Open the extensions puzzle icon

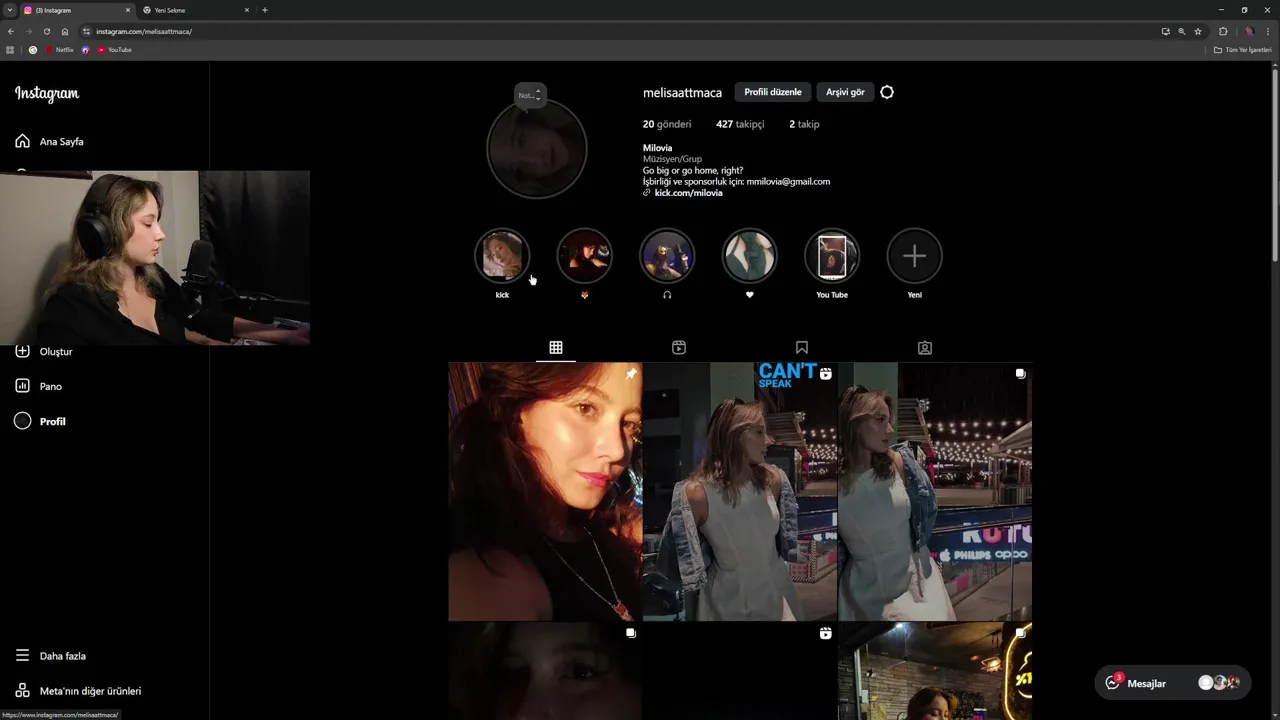click(x=1222, y=31)
